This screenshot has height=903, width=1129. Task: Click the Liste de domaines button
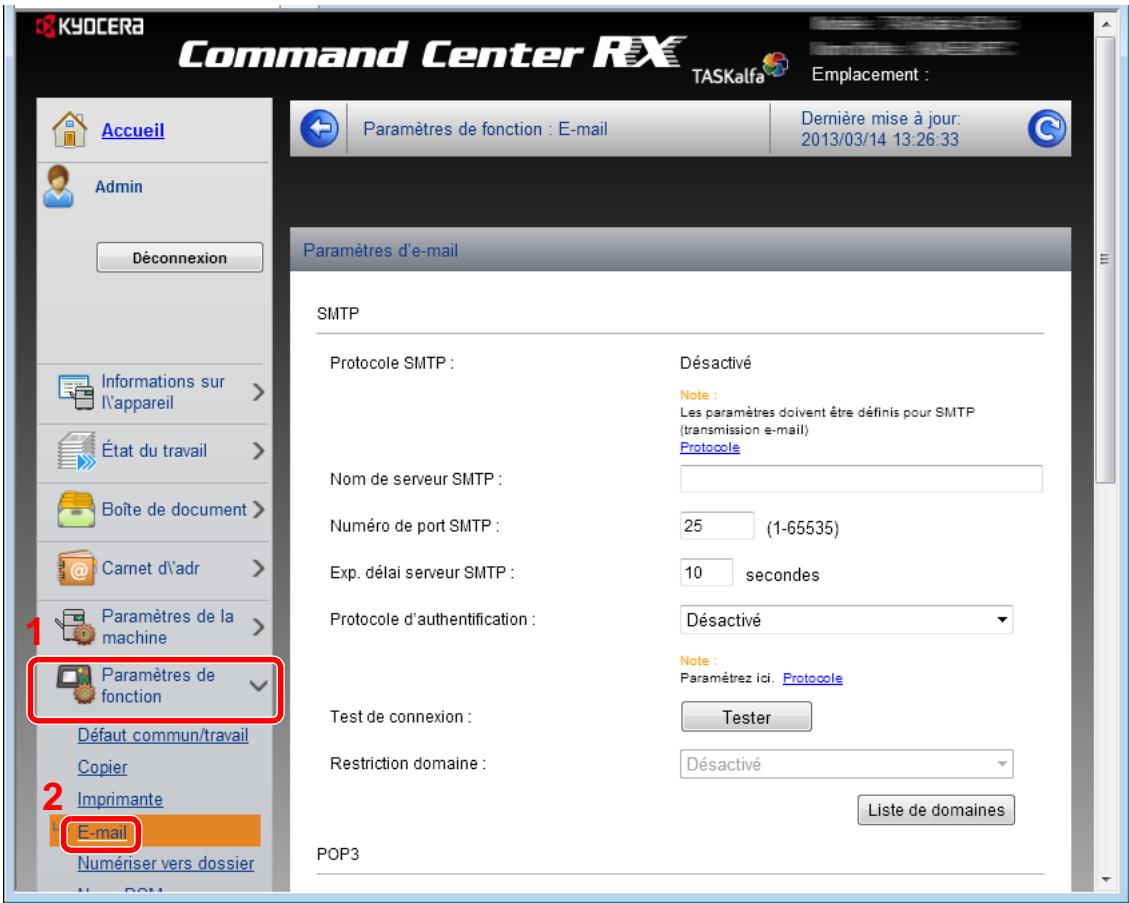click(x=936, y=808)
